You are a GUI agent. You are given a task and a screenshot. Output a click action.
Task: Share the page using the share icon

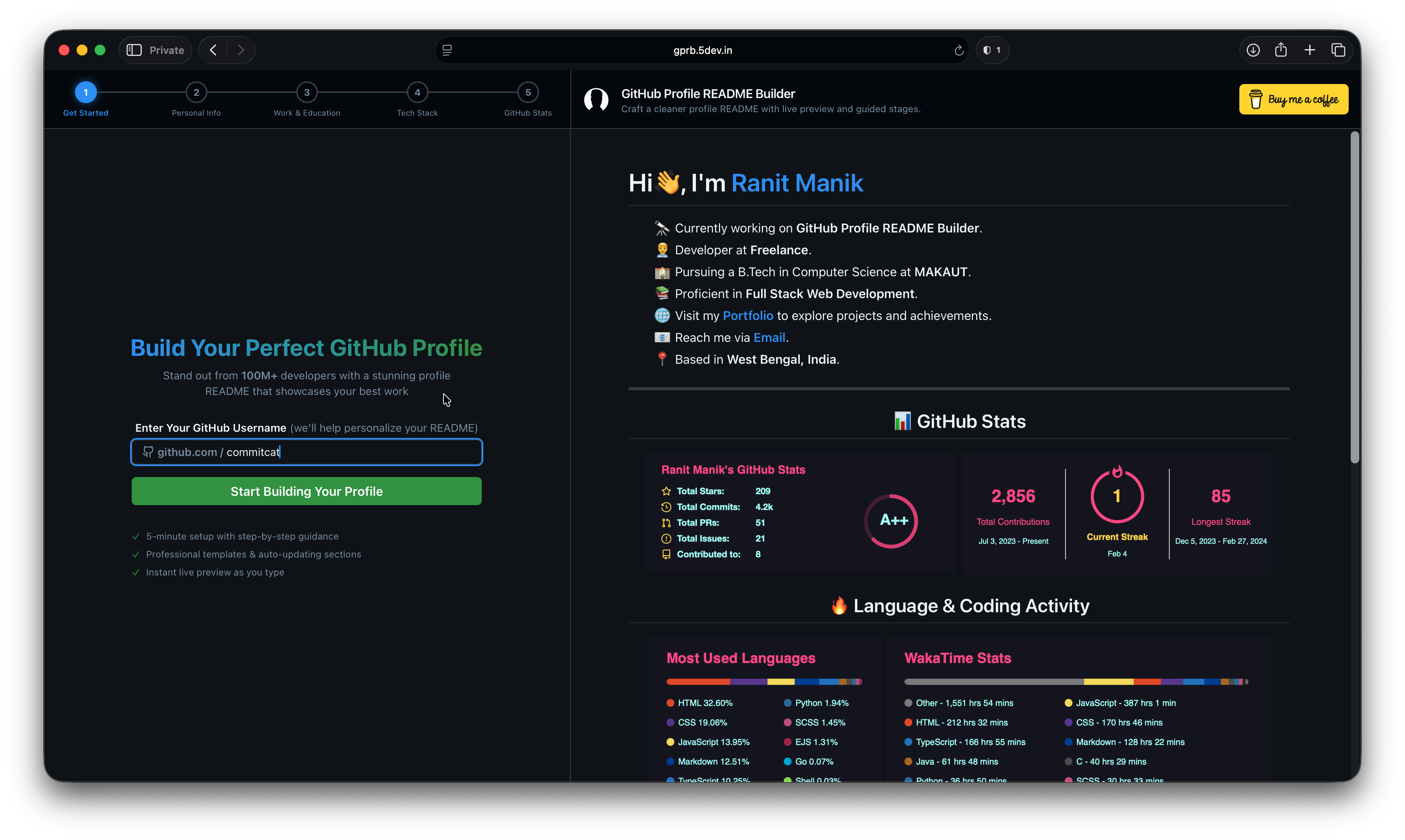click(x=1282, y=50)
